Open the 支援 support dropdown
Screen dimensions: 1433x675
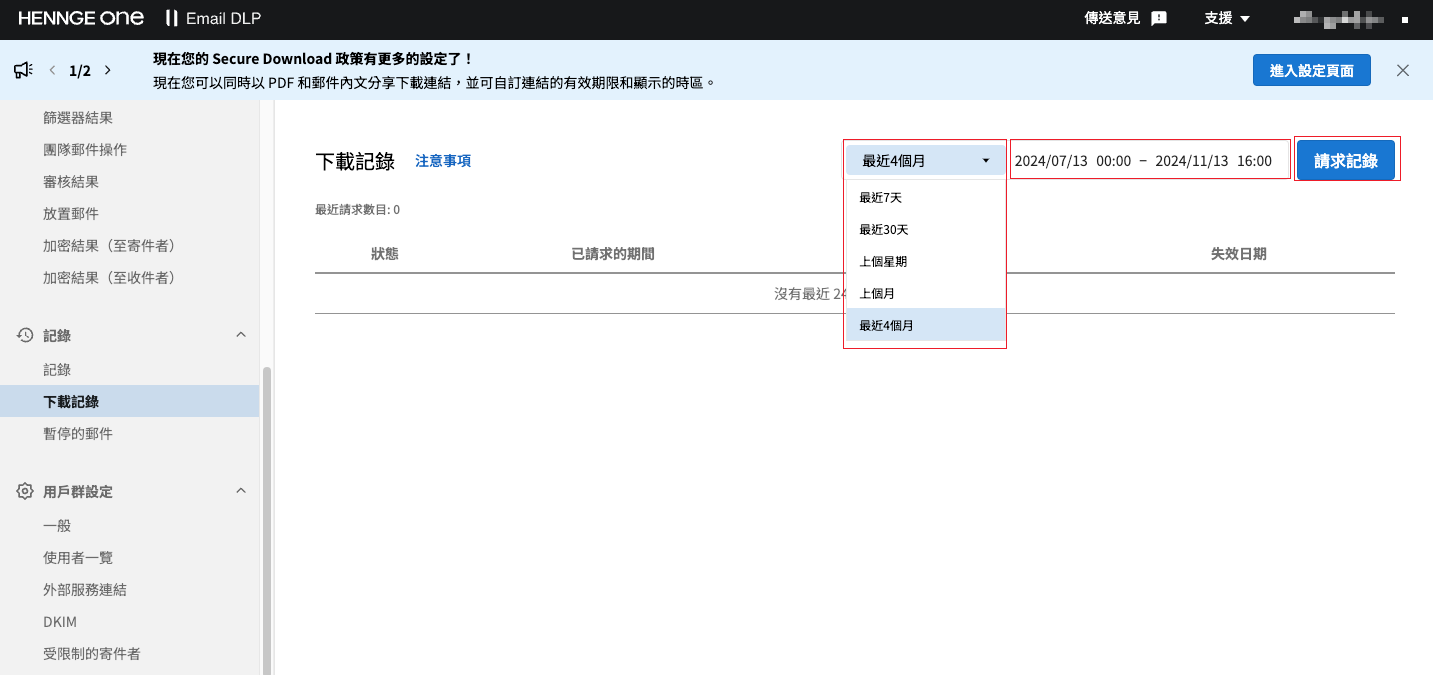[1227, 18]
